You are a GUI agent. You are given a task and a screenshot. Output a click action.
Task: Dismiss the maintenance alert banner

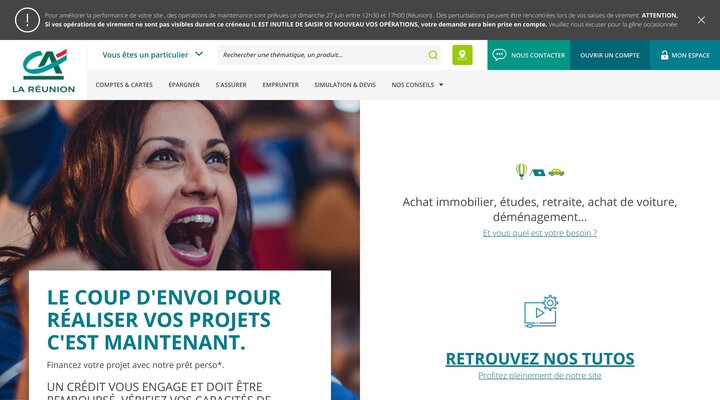[x=701, y=20]
